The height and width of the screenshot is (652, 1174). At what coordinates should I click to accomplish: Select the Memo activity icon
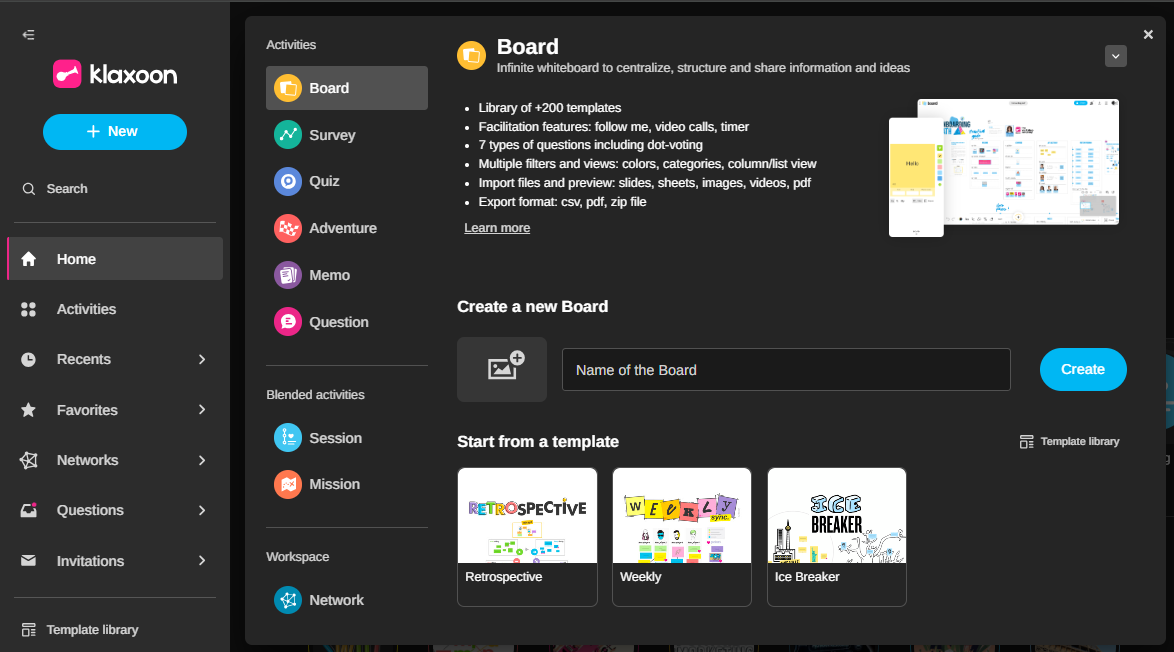[288, 275]
